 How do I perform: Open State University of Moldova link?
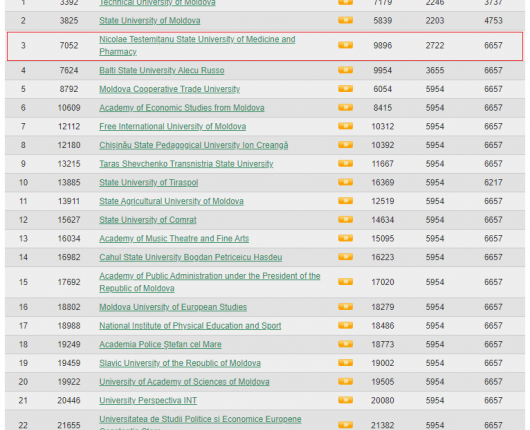(149, 21)
